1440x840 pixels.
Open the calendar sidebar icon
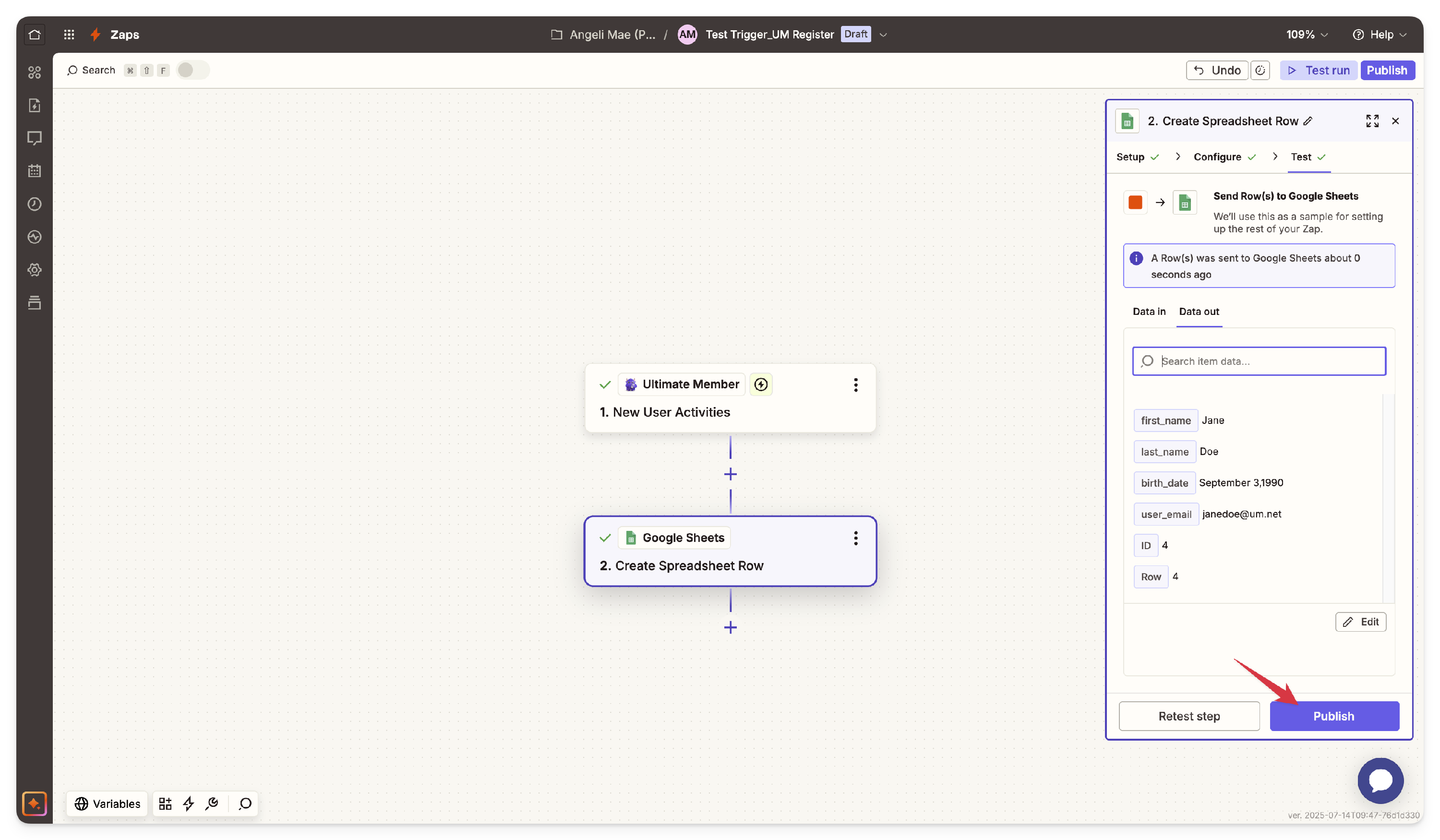[x=34, y=171]
